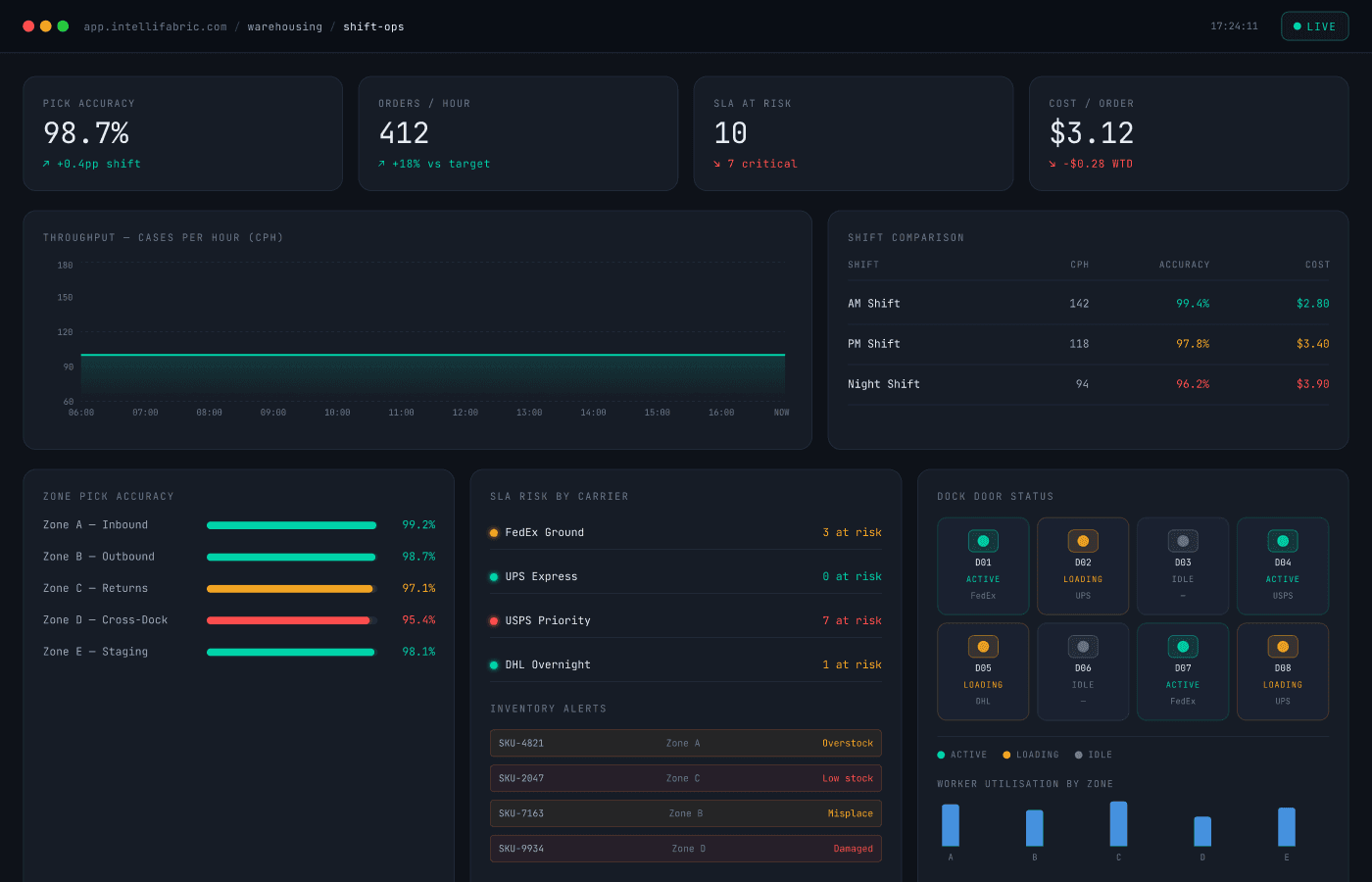Viewport: 1372px width, 882px height.
Task: Select the D03 IDLE dock door icon
Action: tap(1183, 540)
